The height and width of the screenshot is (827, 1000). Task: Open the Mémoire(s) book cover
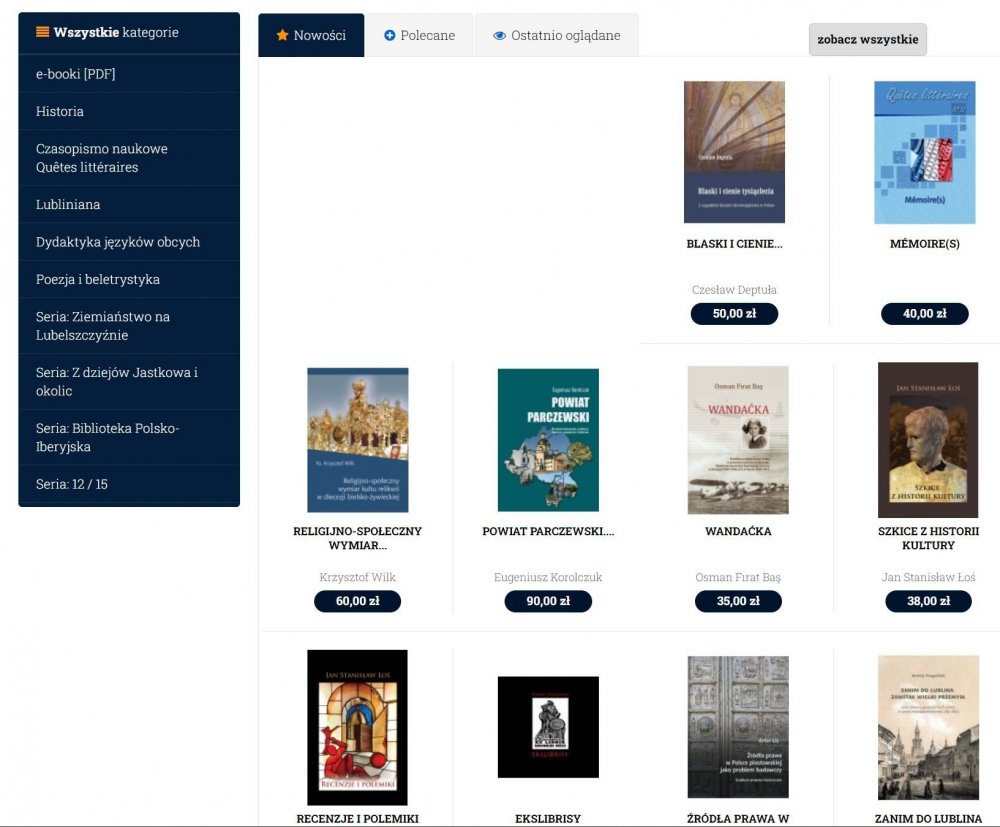(x=924, y=152)
